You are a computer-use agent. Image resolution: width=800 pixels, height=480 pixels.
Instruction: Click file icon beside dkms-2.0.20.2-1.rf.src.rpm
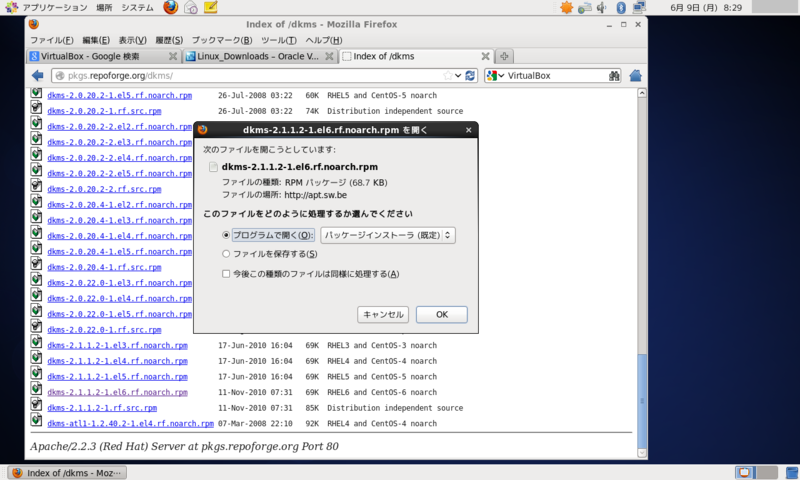tap(36, 107)
